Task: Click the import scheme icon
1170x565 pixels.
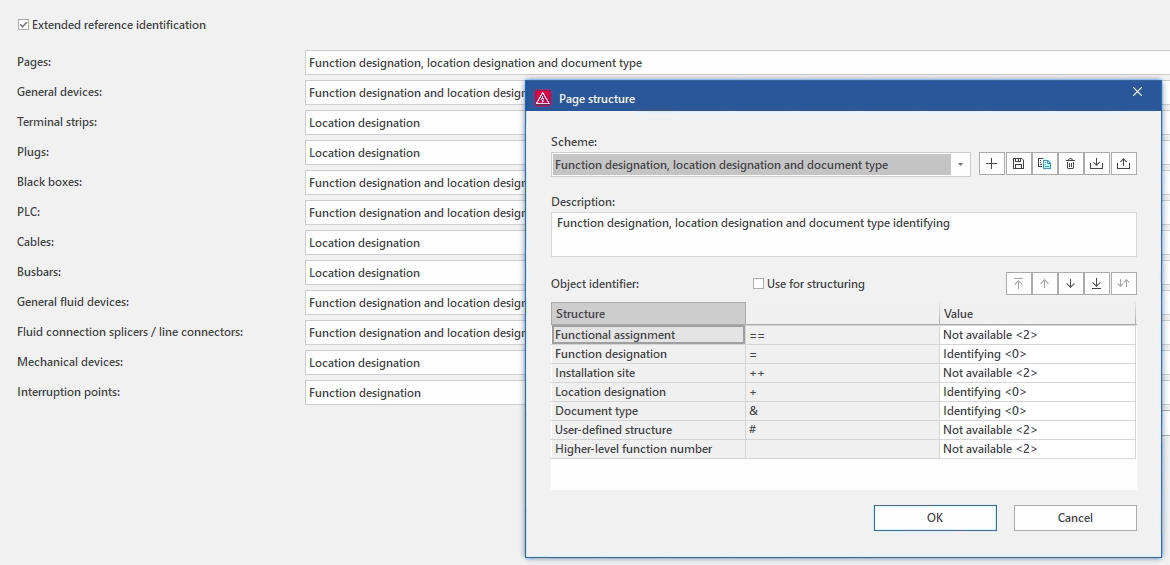Action: tap(1097, 164)
